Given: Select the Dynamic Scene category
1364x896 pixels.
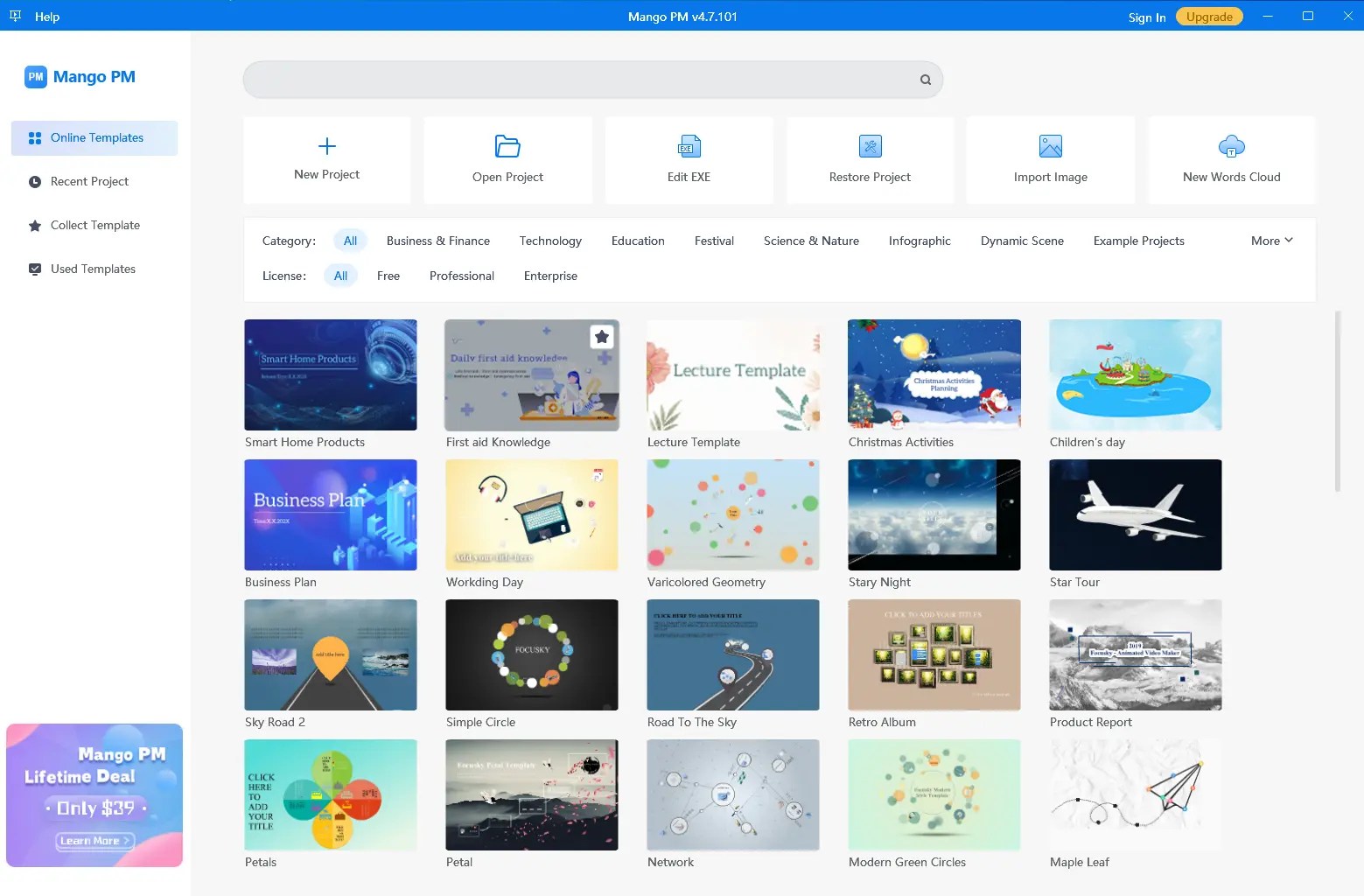Looking at the screenshot, I should [1022, 241].
